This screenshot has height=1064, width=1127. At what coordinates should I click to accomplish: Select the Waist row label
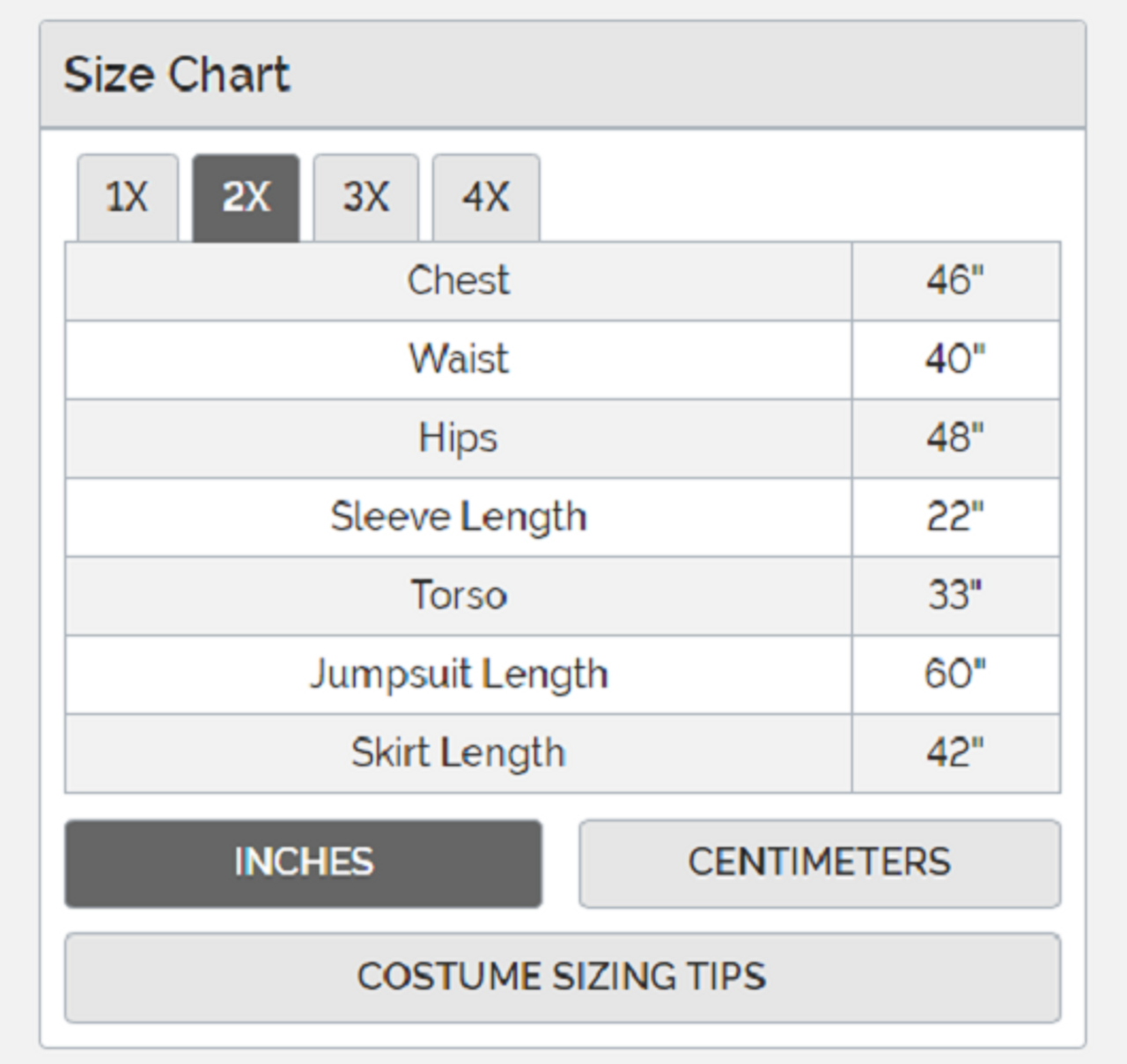pyautogui.click(x=458, y=359)
